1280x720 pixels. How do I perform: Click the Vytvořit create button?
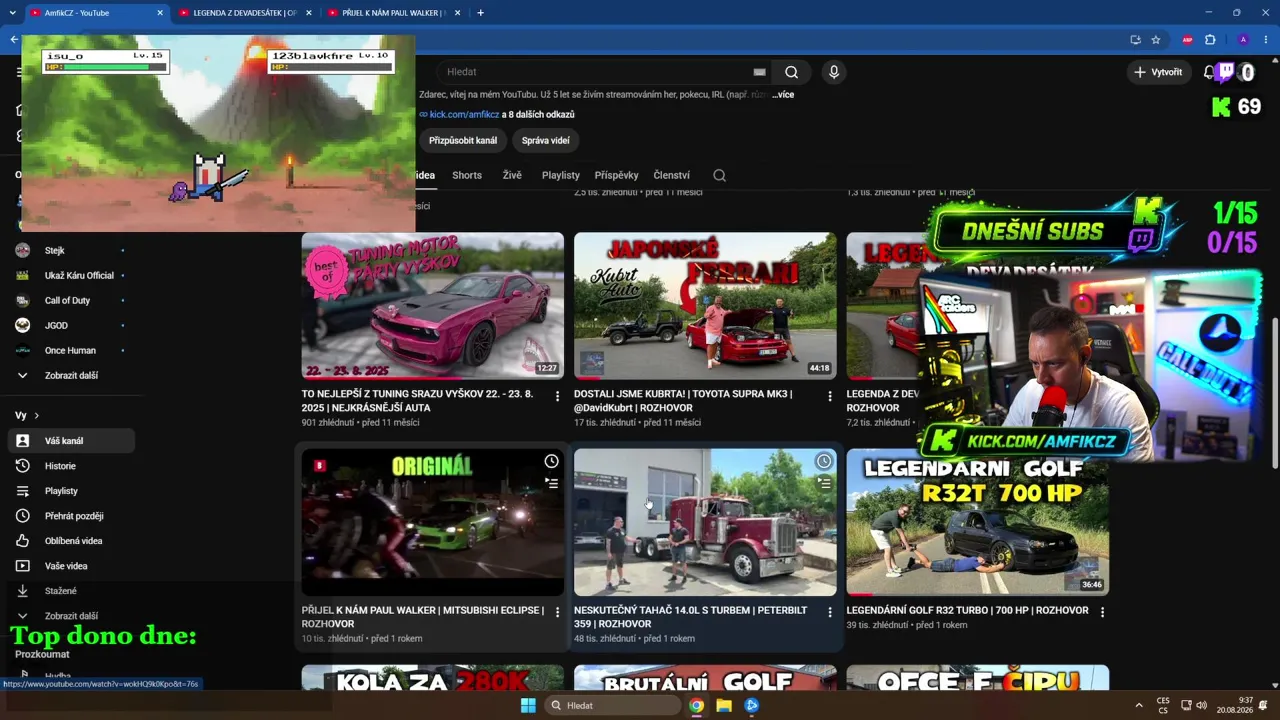point(1159,72)
